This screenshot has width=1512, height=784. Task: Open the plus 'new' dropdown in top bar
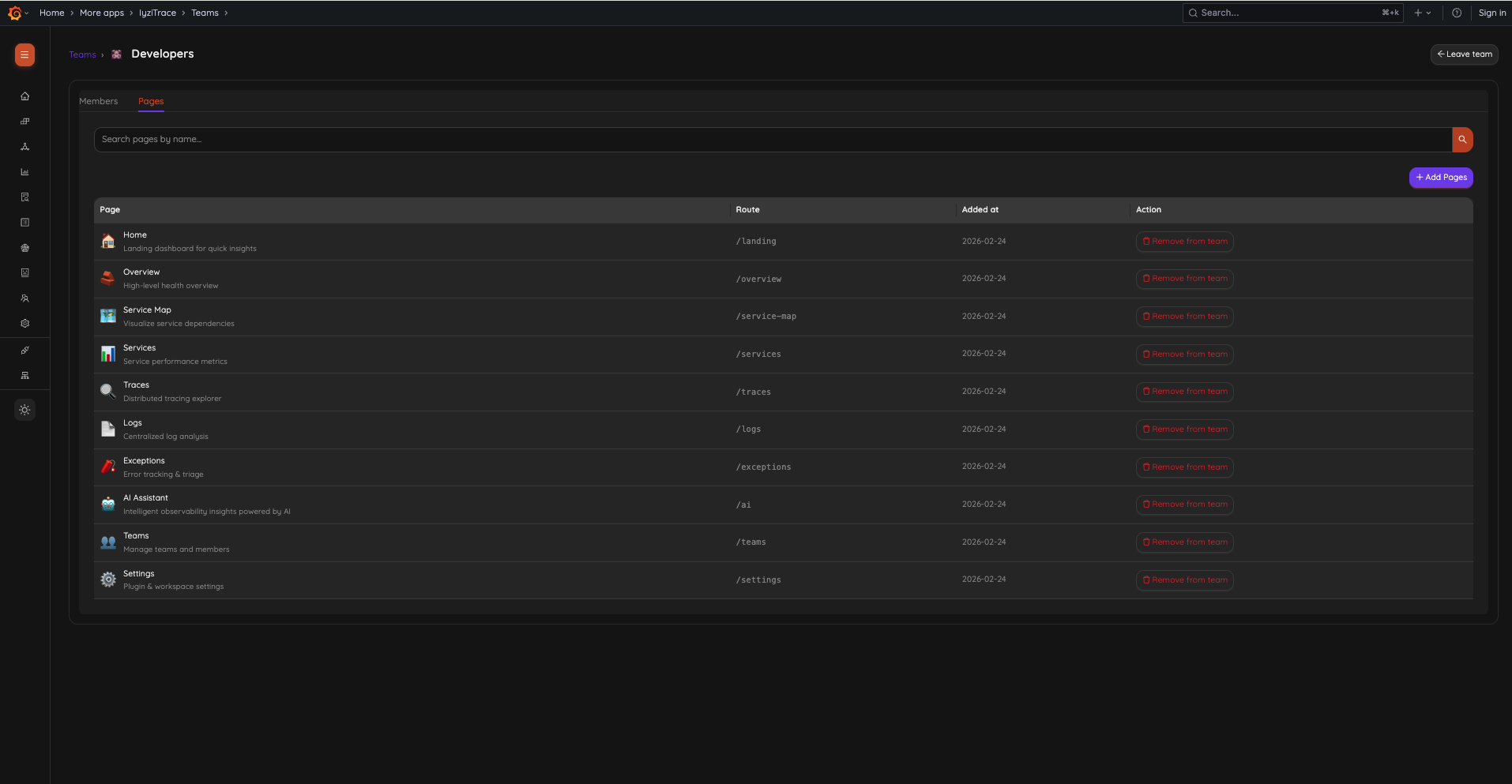(1422, 13)
